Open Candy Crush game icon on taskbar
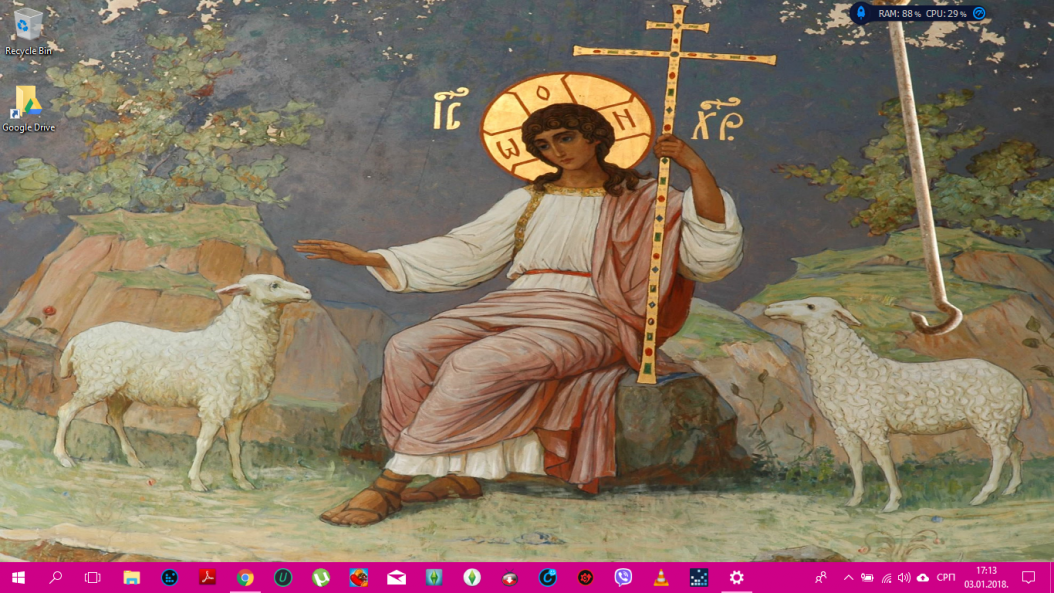 [x=358, y=578]
